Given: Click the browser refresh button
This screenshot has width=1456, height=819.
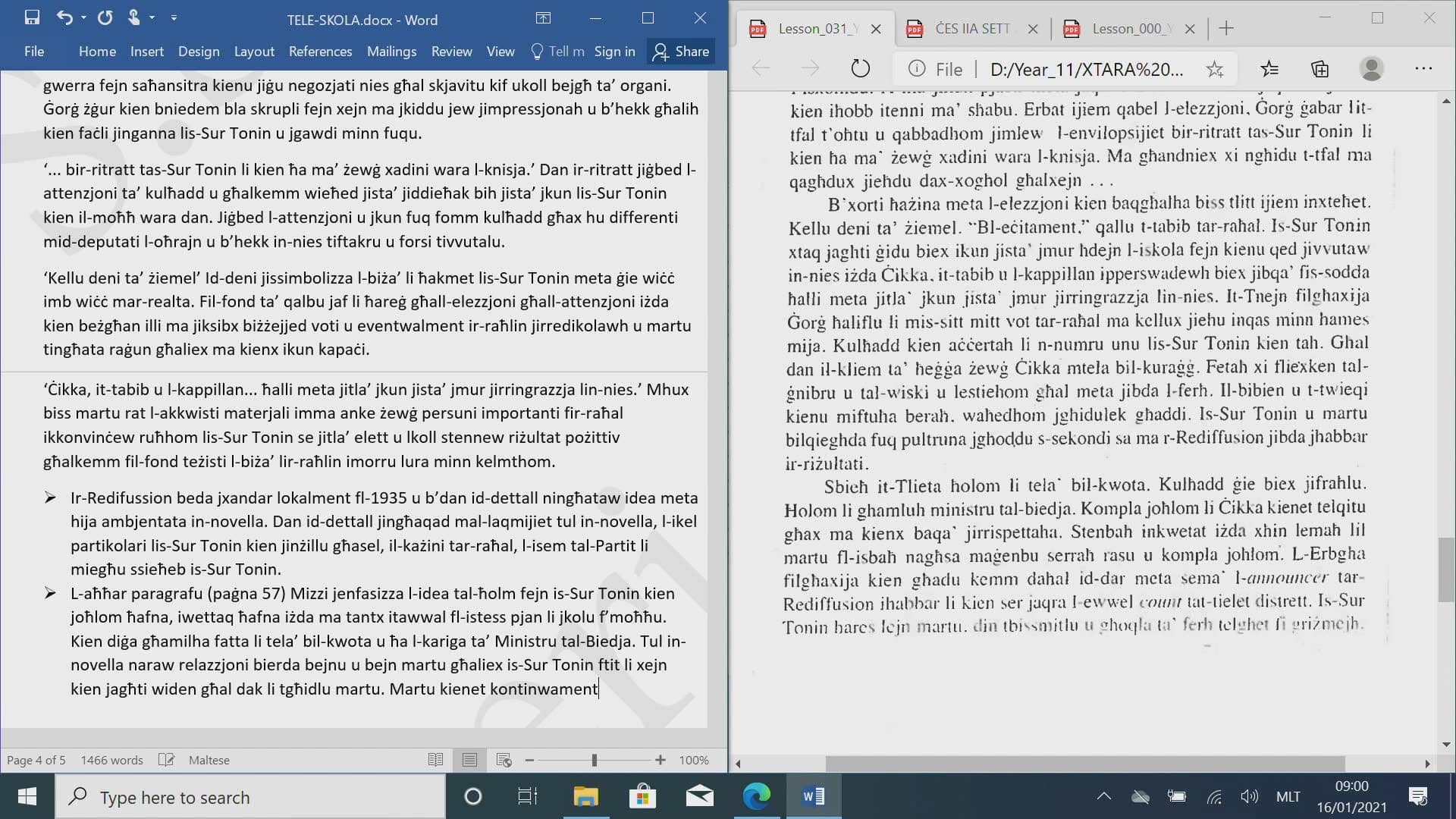Looking at the screenshot, I should (860, 69).
